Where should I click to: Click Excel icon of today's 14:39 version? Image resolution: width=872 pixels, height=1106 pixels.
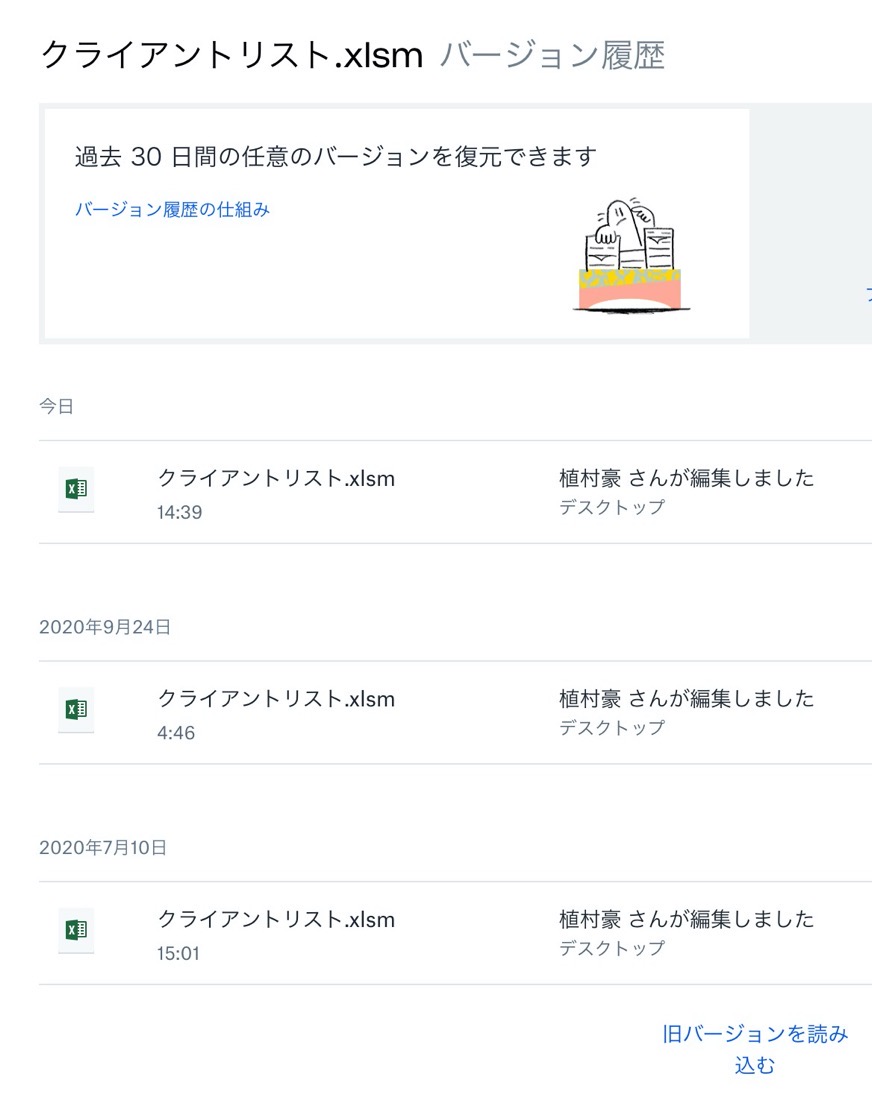pos(76,489)
